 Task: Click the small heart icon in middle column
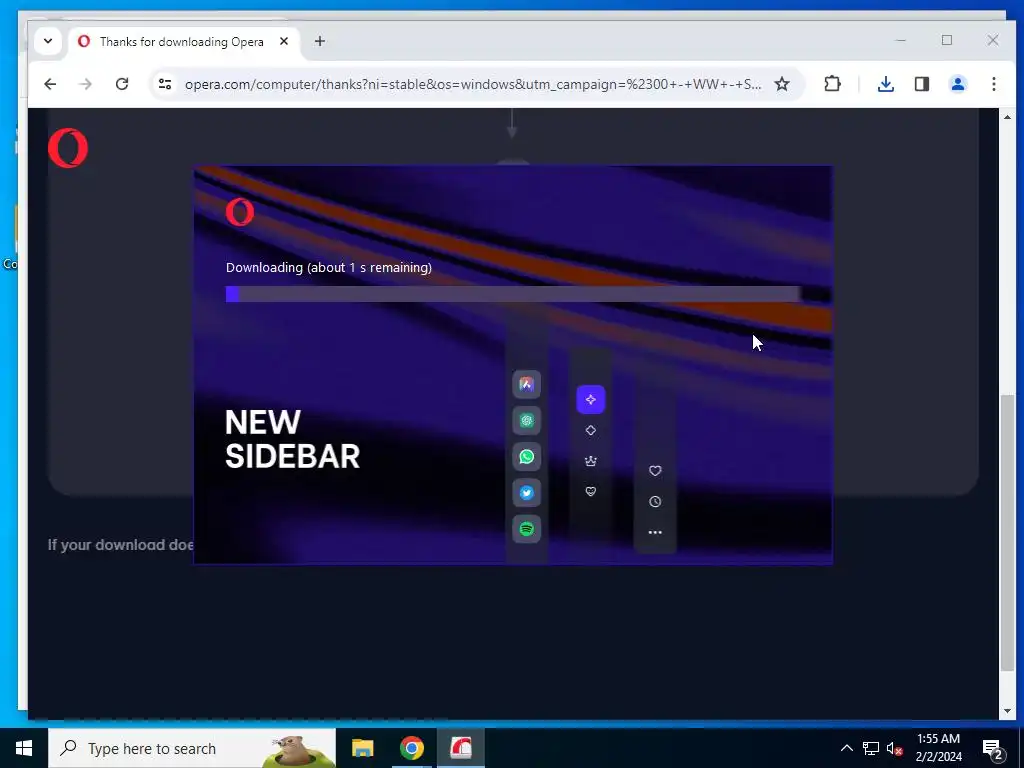(590, 491)
